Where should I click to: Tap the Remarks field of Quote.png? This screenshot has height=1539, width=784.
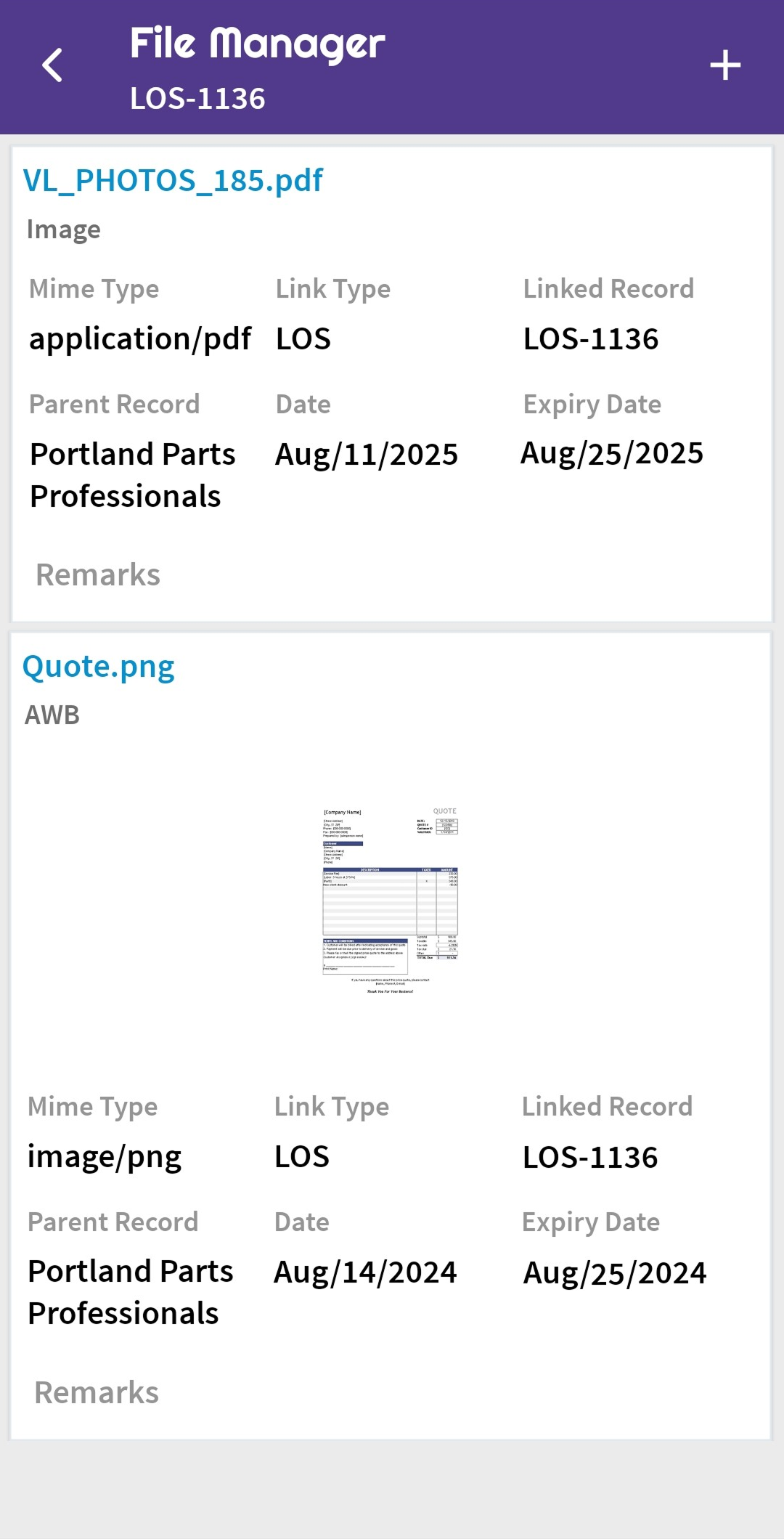(97, 1393)
